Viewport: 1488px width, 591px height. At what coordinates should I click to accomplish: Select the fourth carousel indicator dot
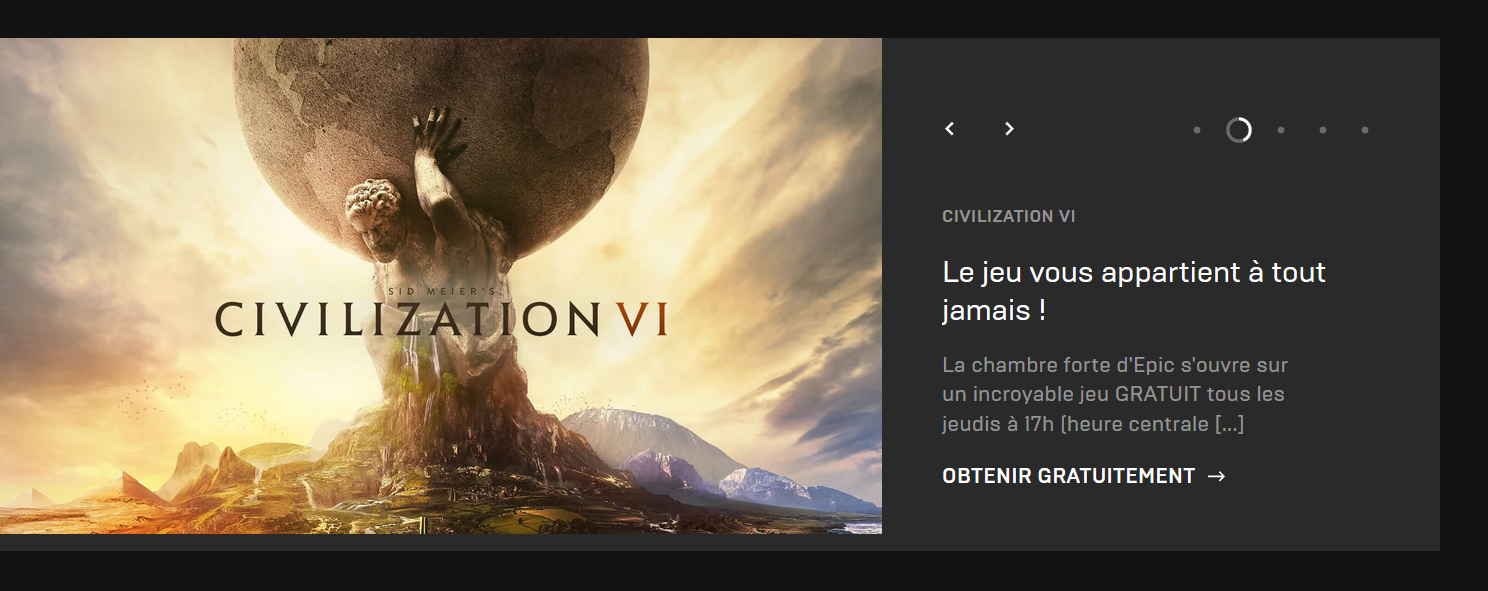pyautogui.click(x=1323, y=130)
